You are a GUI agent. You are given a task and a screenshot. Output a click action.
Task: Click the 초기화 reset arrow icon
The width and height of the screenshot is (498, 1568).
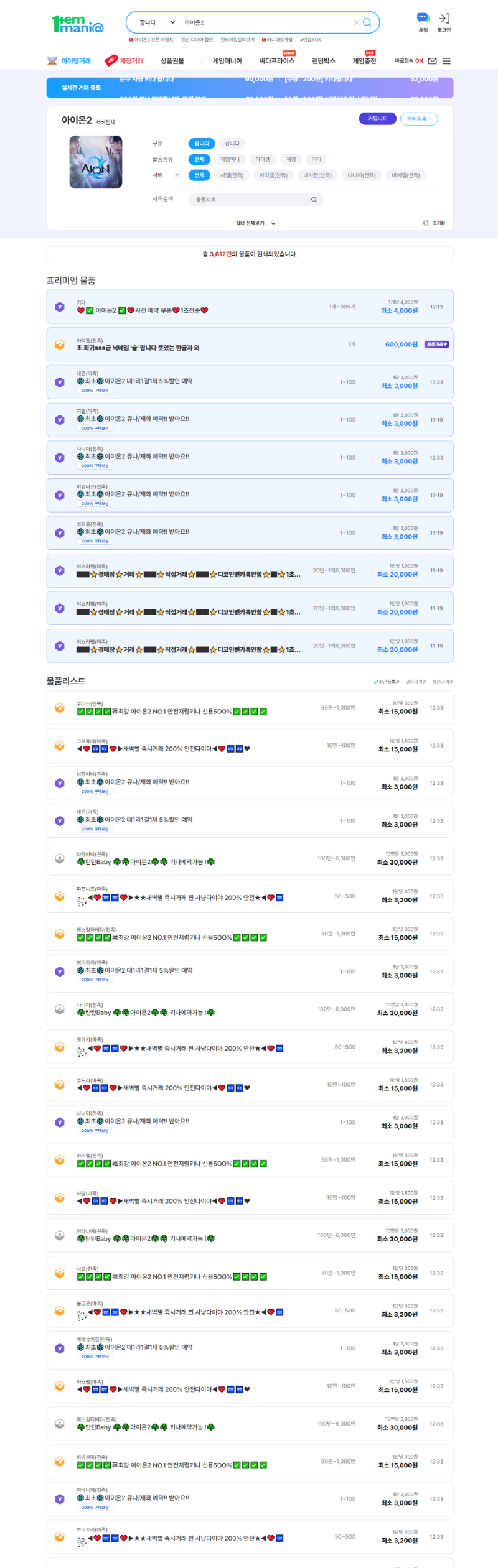tap(426, 223)
